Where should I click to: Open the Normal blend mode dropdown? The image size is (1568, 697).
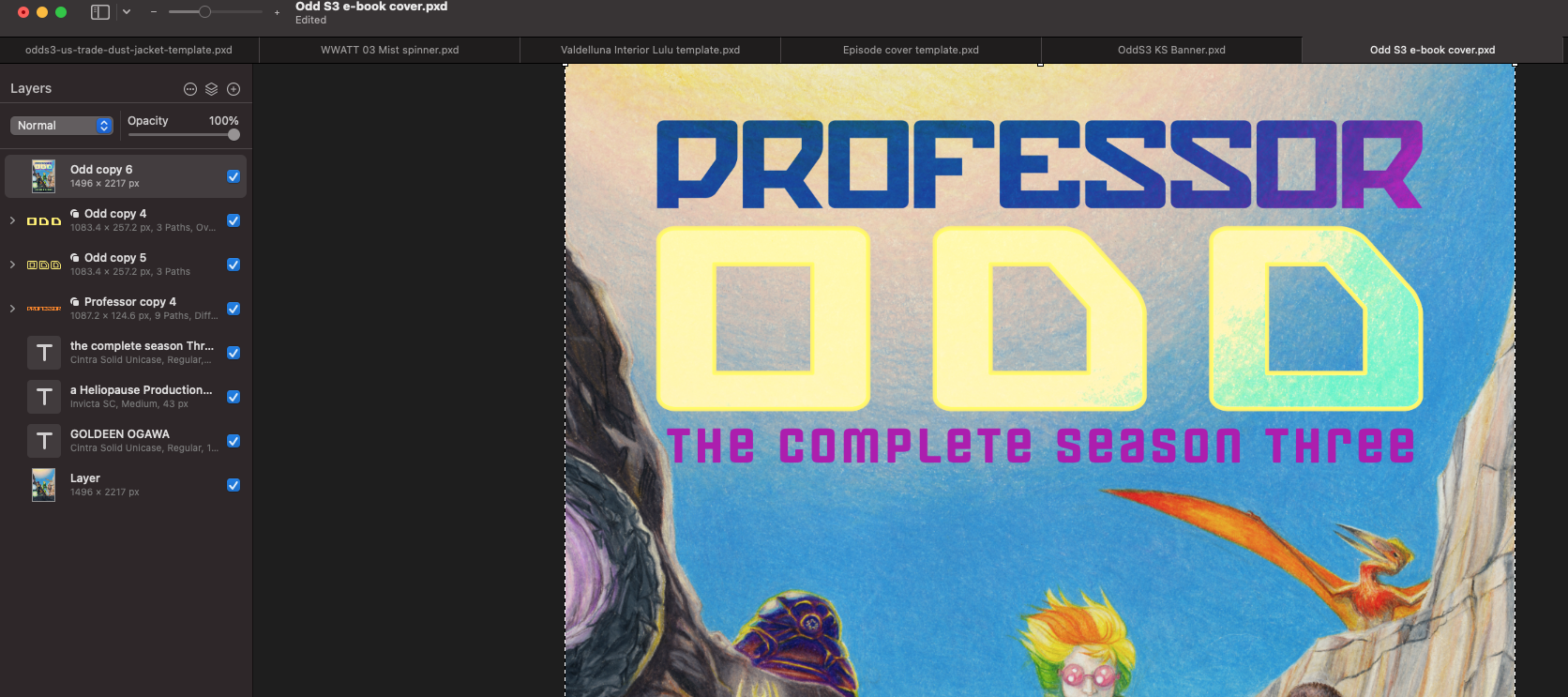tap(62, 126)
